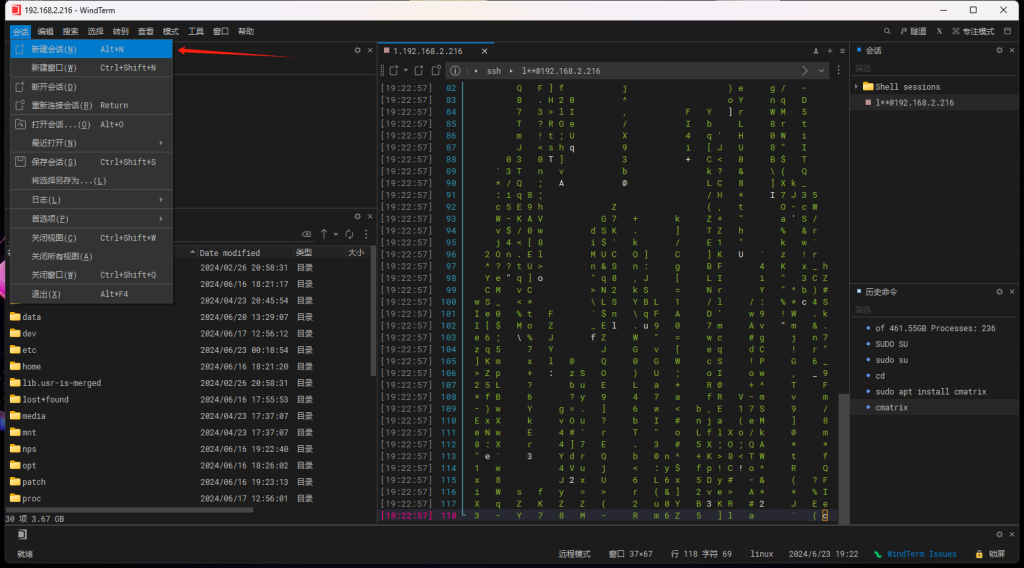Click the new session icon in terminal toolbar
Viewport: 1024px width, 568px height.
click(393, 71)
